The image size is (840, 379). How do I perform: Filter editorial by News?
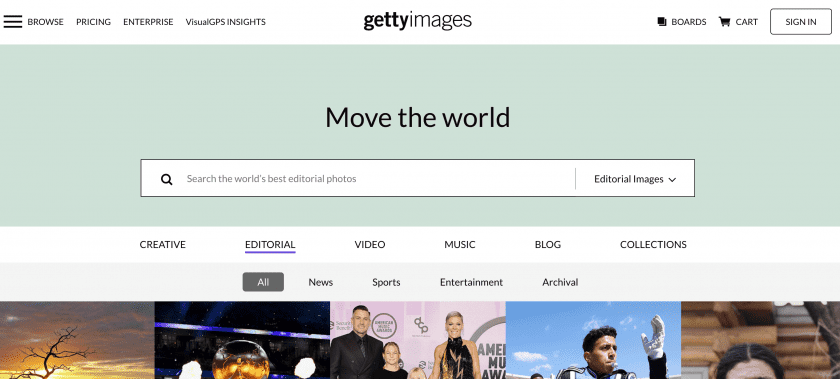[320, 282]
